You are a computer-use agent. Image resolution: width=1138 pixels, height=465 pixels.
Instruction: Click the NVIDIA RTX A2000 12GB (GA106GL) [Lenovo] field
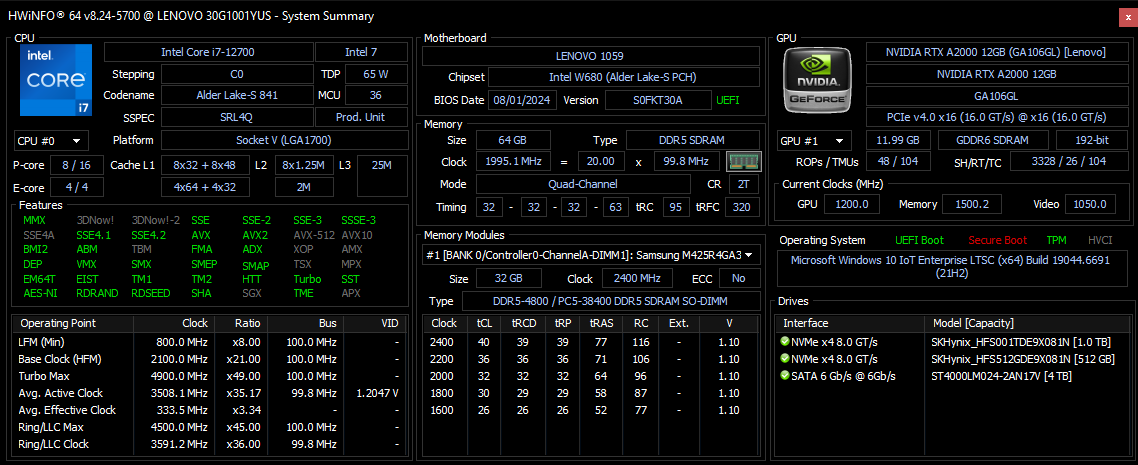pyautogui.click(x=996, y=52)
